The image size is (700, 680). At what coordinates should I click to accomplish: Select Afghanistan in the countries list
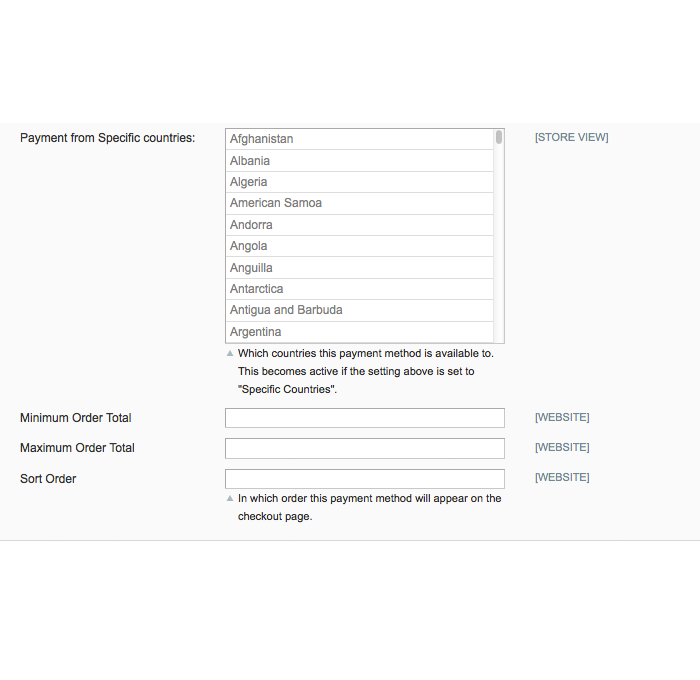pyautogui.click(x=262, y=139)
